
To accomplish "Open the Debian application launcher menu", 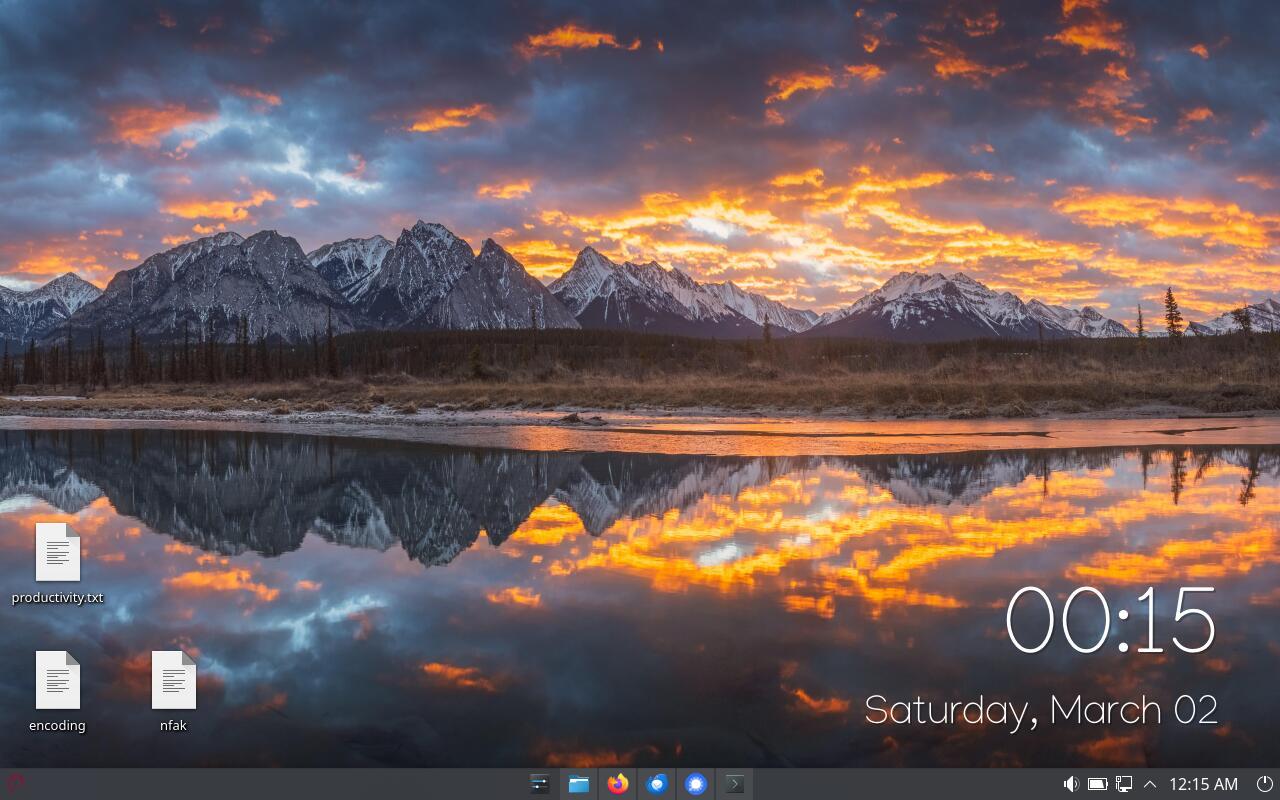I will [x=15, y=784].
